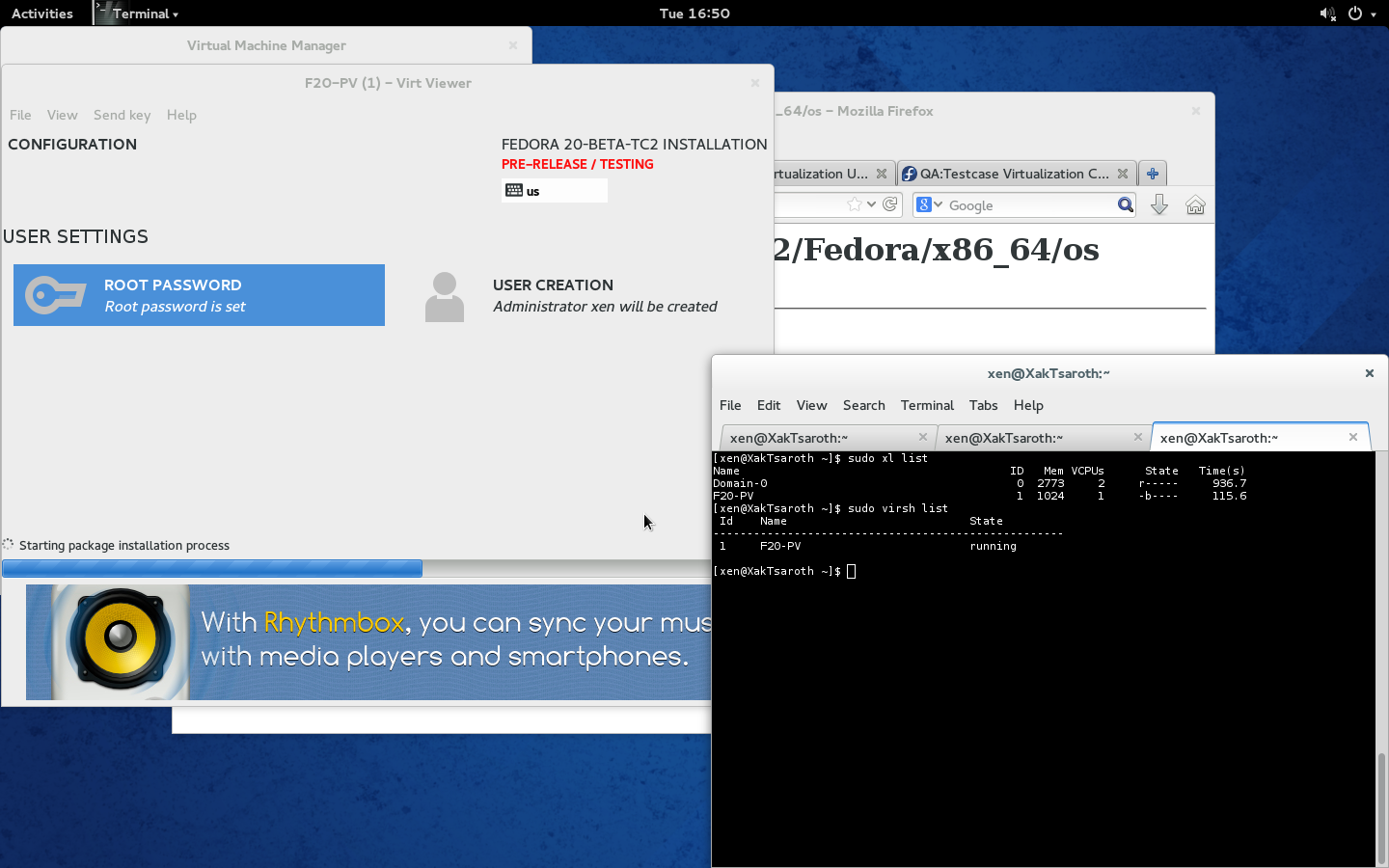
Task: Reload the page in Firefox
Action: coord(890,204)
